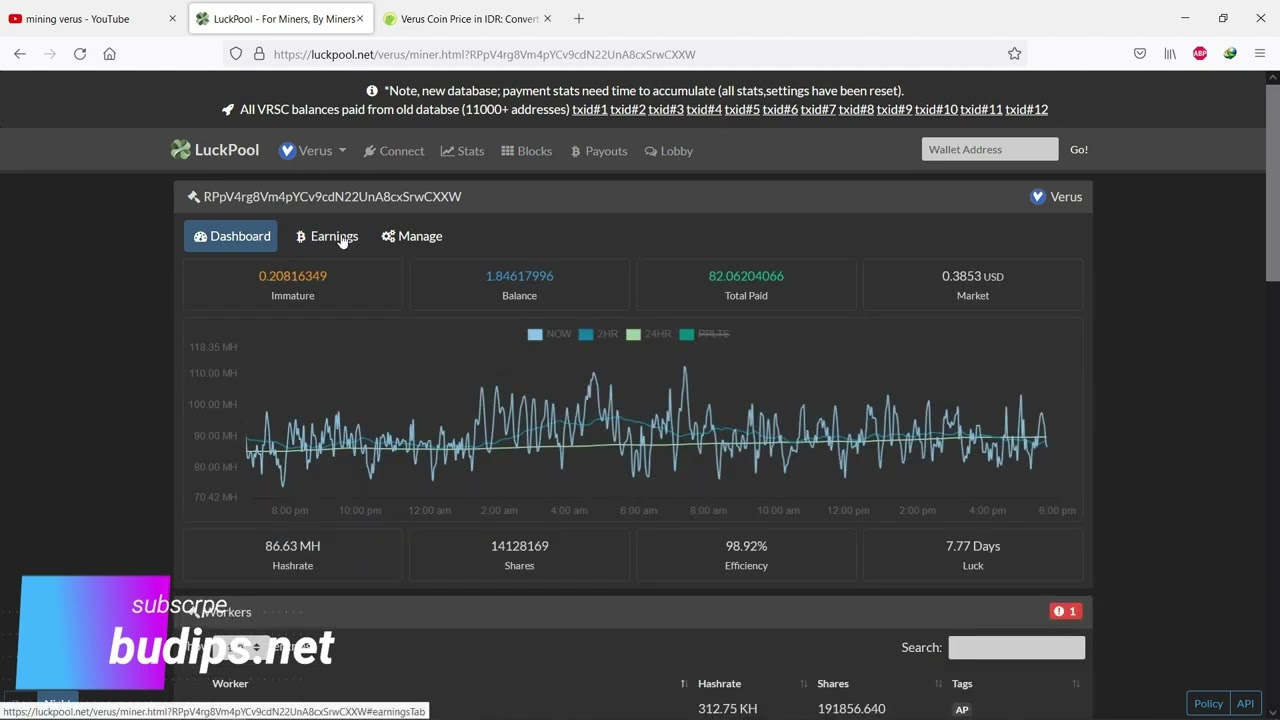The width and height of the screenshot is (1280, 720).
Task: Go back with the browser back arrow
Action: click(20, 54)
